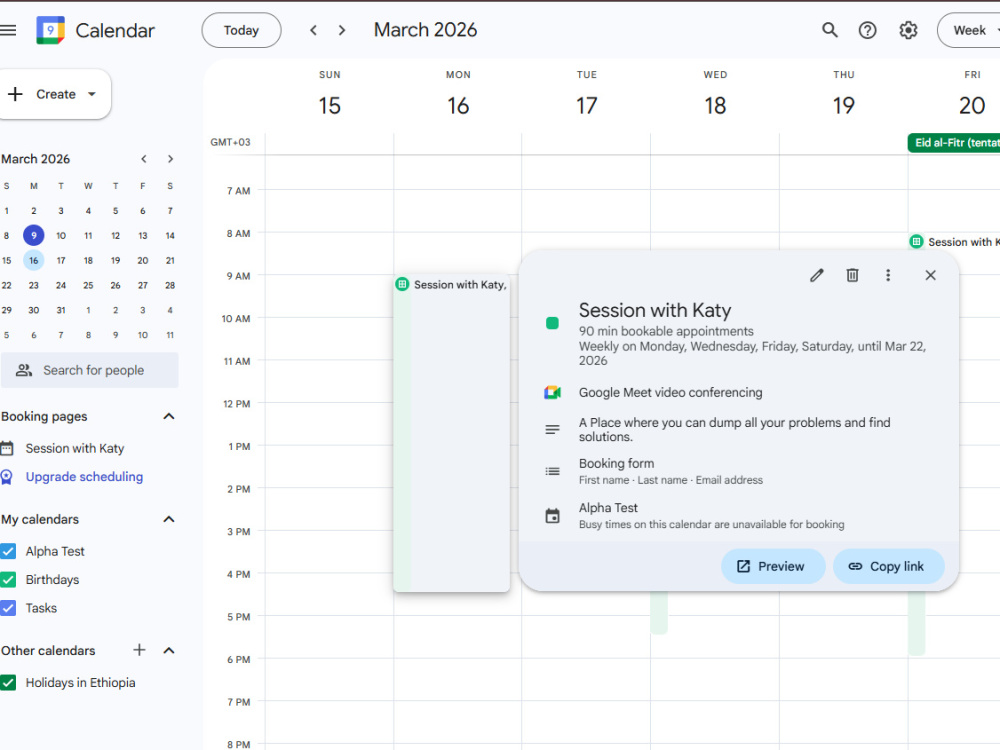Select day 31 in the mini calendar
This screenshot has height=750, width=1000.
[x=61, y=310]
